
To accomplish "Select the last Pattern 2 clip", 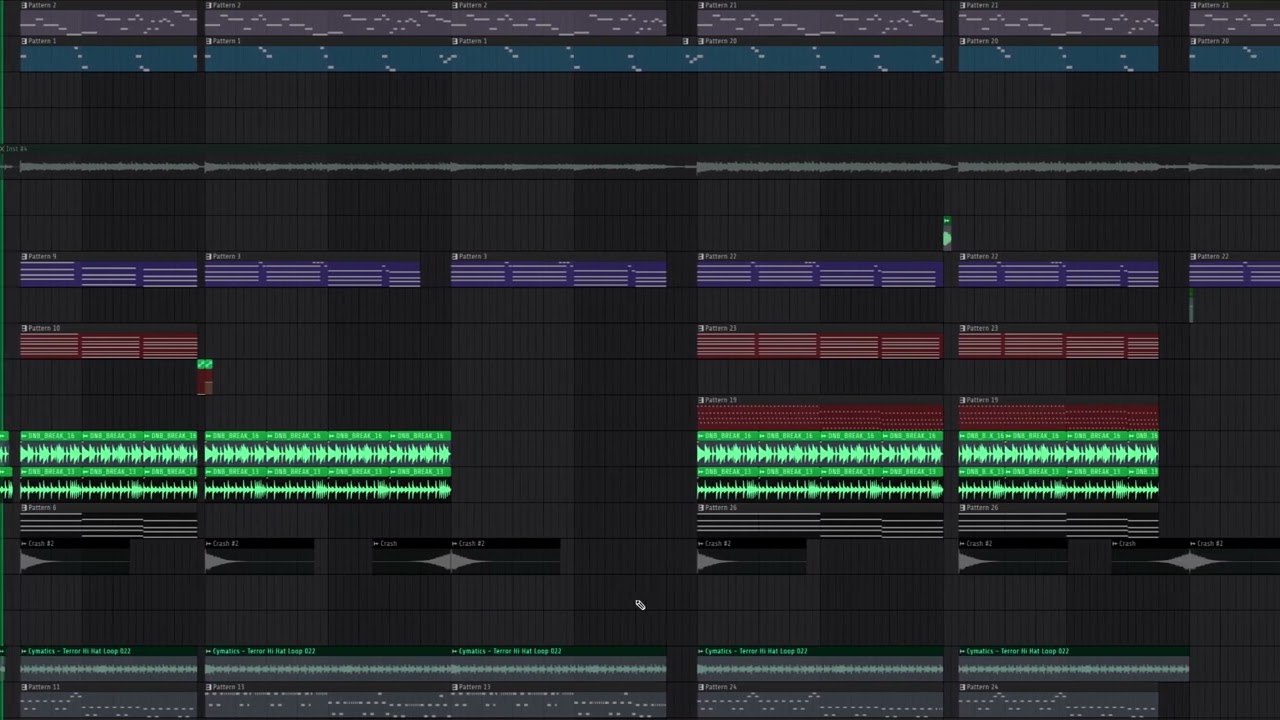I will tap(558, 18).
